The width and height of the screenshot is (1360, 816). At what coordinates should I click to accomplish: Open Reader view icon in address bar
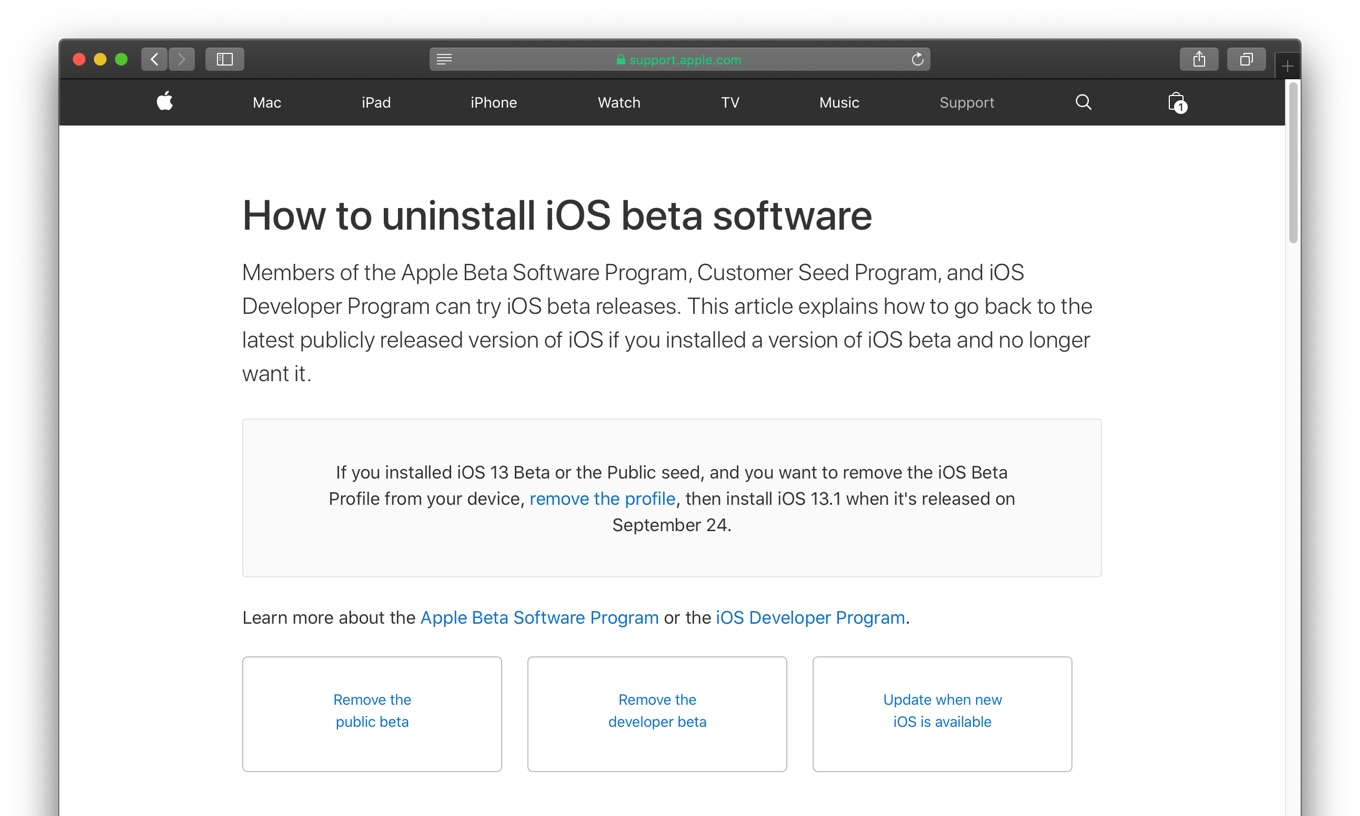click(444, 59)
